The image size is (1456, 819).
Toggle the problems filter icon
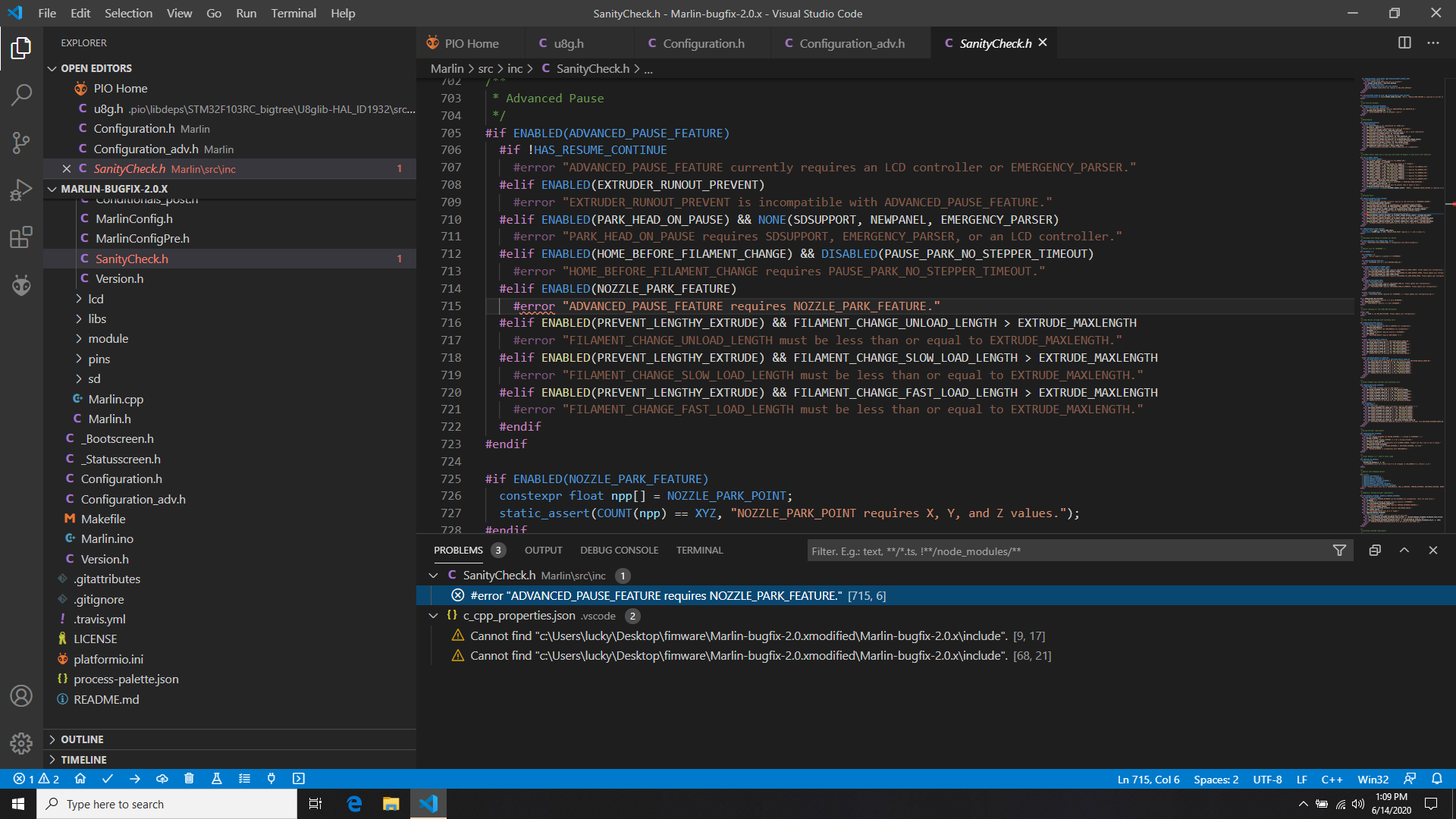click(1340, 550)
